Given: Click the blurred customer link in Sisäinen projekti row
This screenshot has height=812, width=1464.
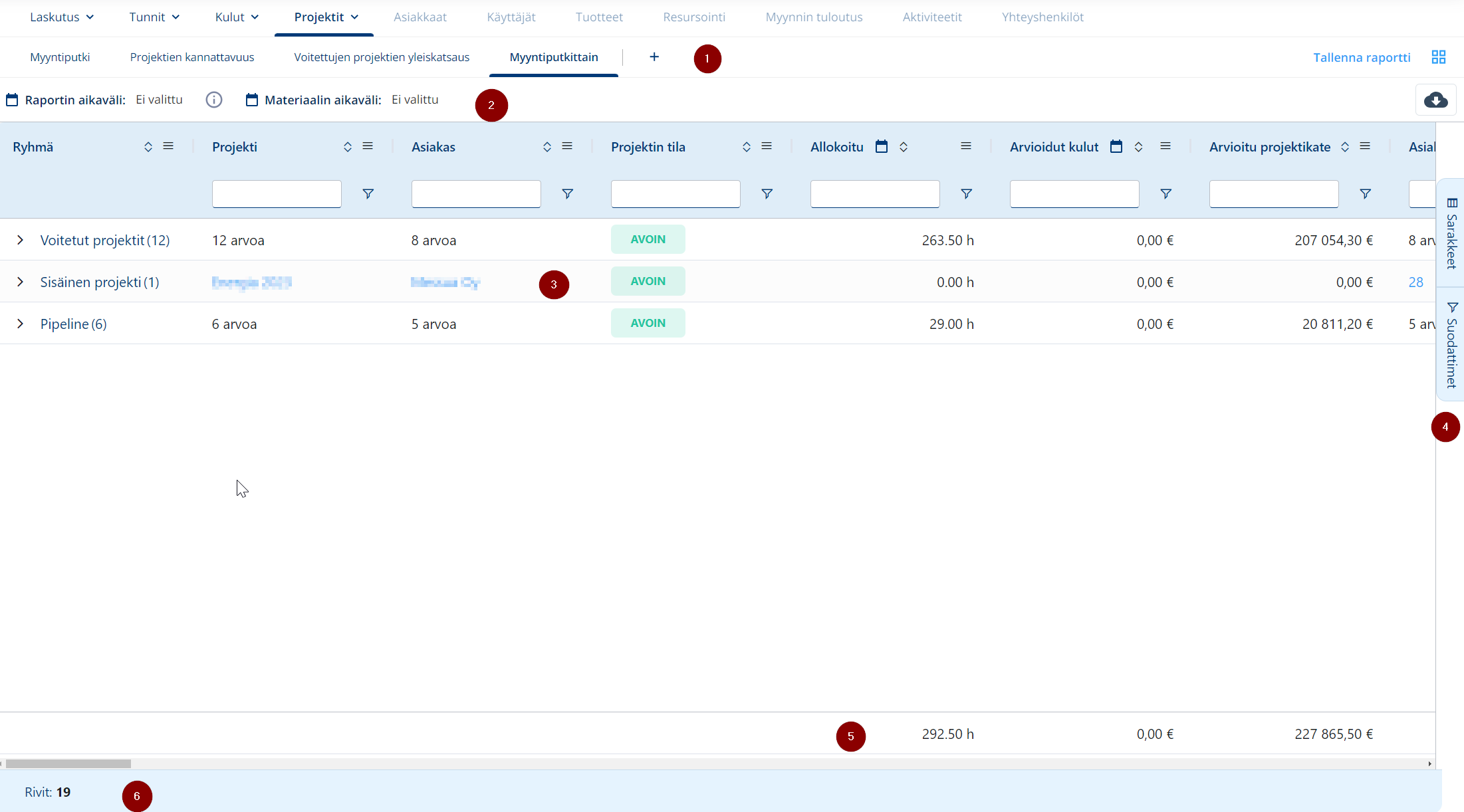Looking at the screenshot, I should pos(445,282).
